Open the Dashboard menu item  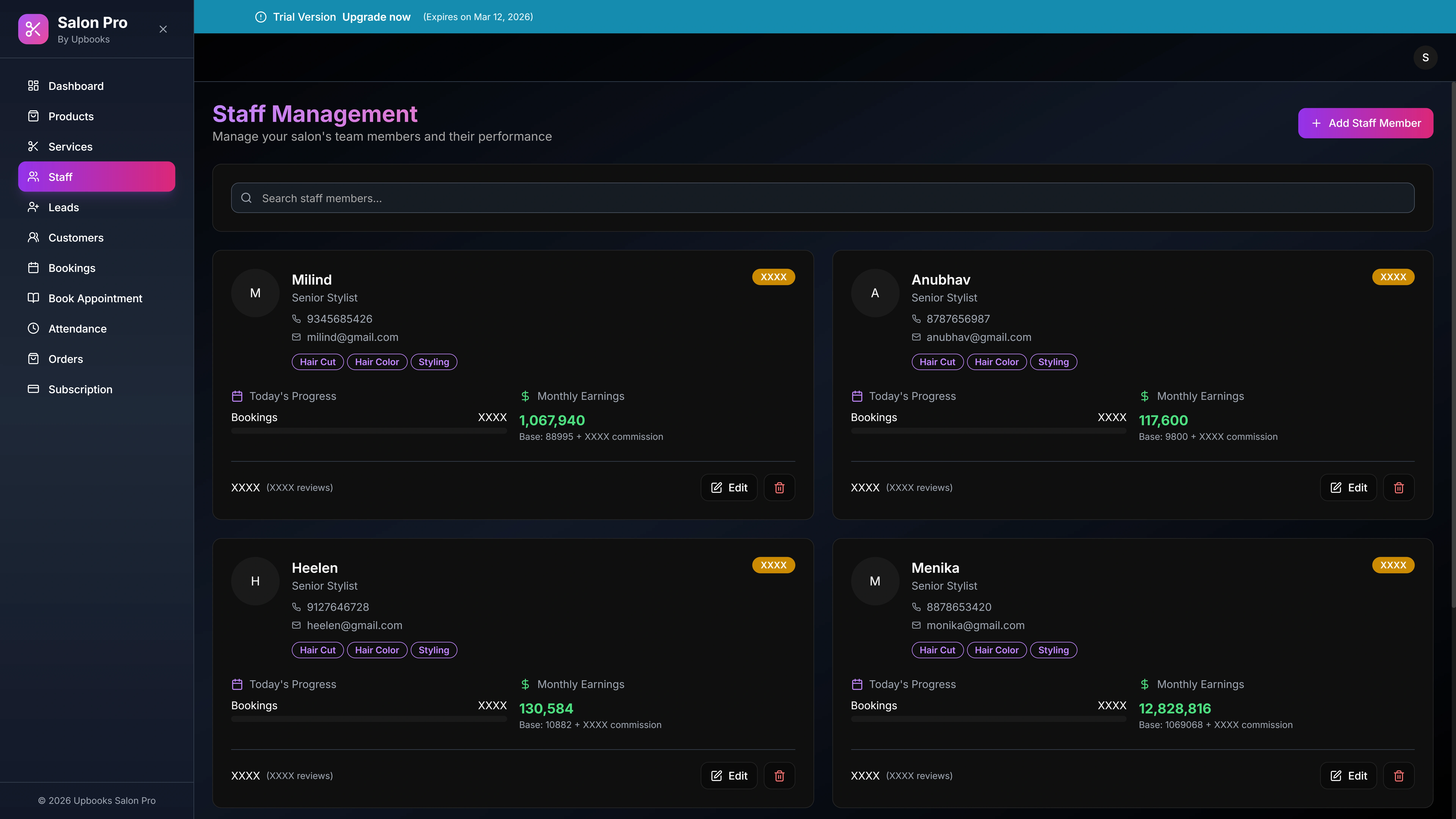coord(76,86)
